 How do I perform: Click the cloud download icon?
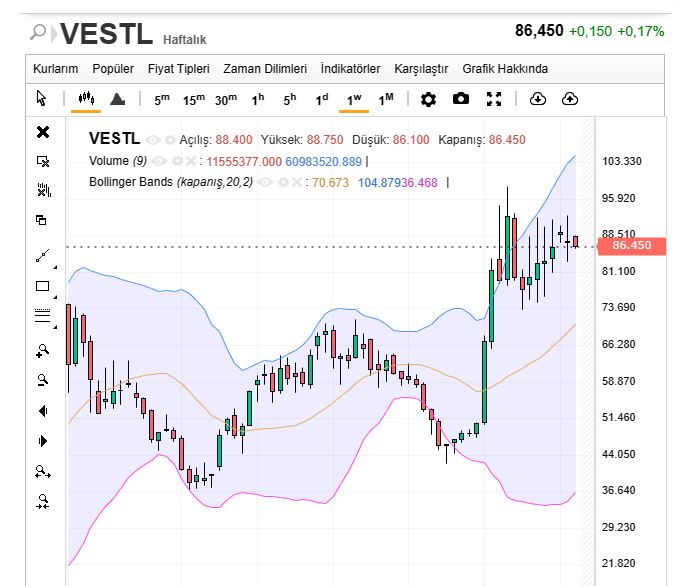tap(538, 99)
